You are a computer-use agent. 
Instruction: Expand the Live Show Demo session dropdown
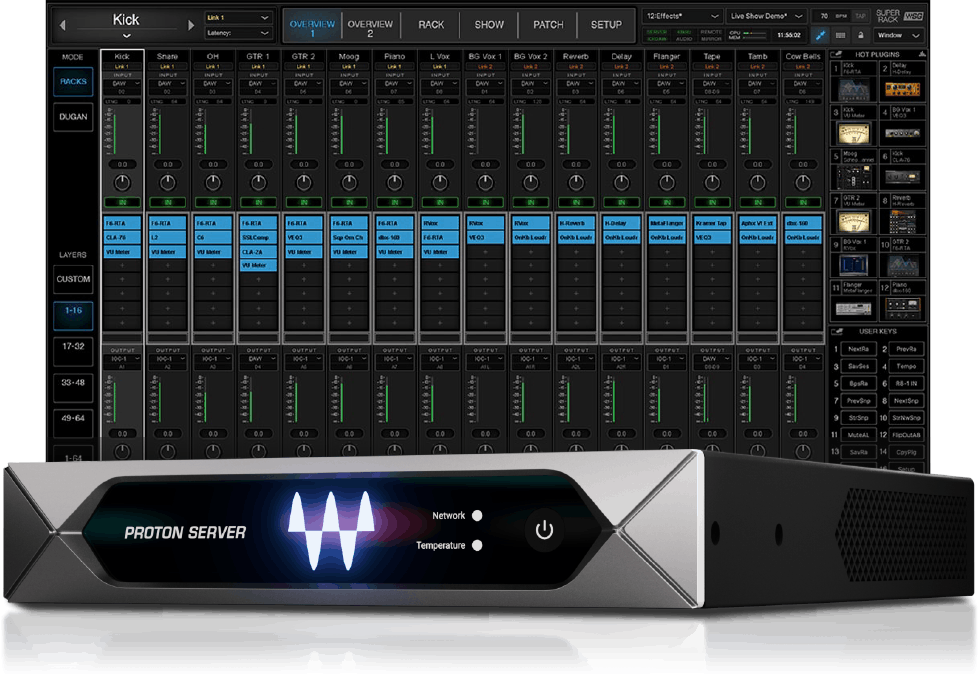click(x=765, y=17)
